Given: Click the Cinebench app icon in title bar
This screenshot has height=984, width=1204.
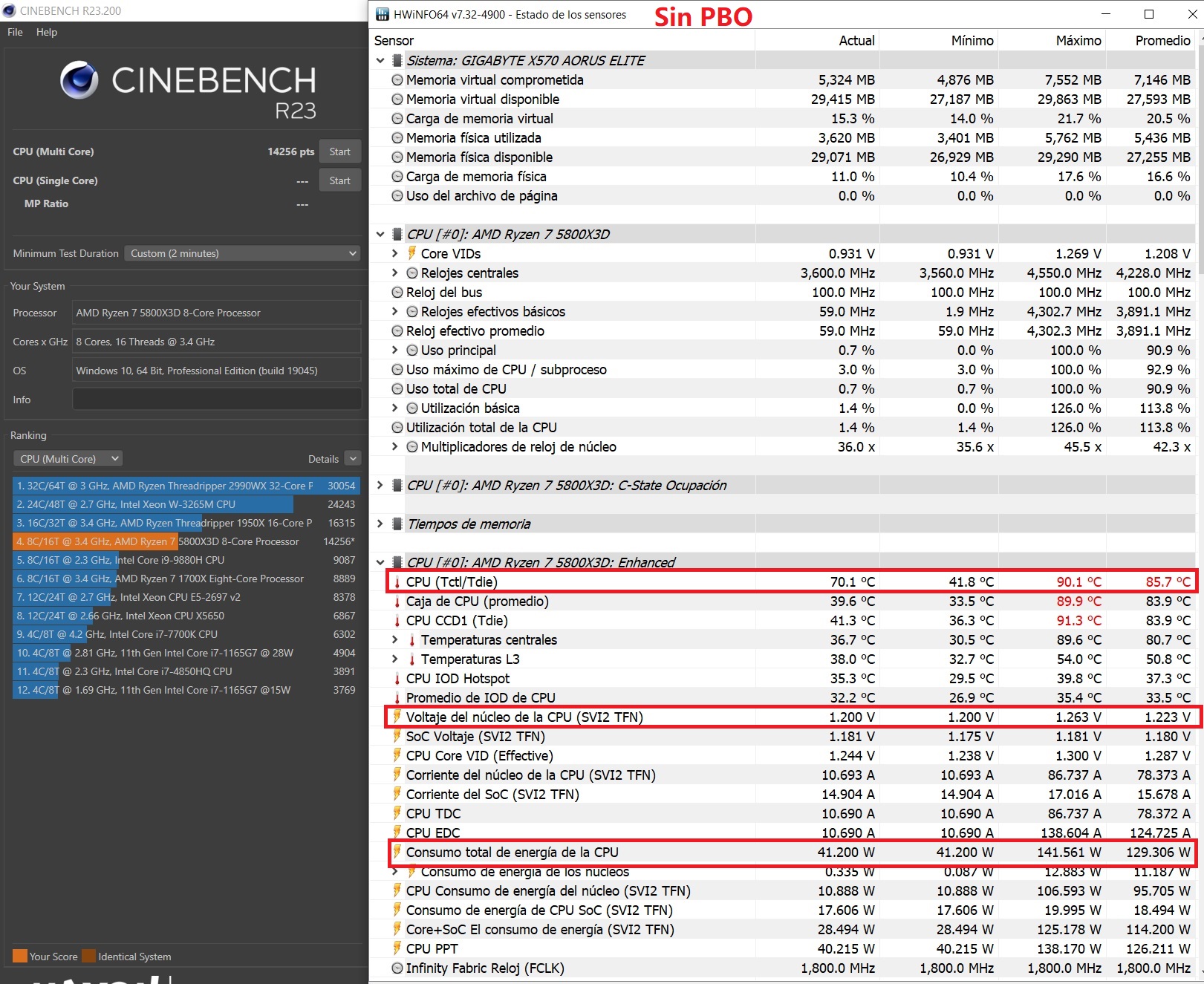Looking at the screenshot, I should pyautogui.click(x=9, y=10).
